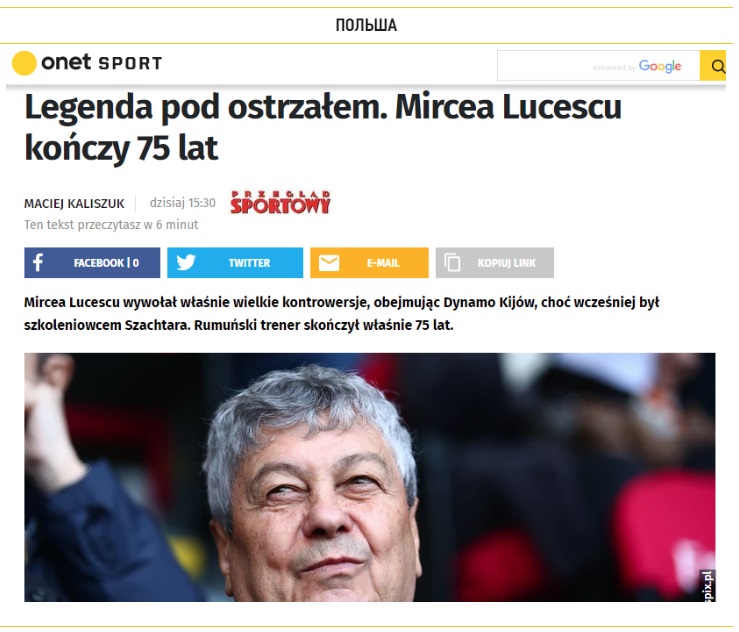Open the Przegląd Sportowy logo
739x632 pixels.
pyautogui.click(x=280, y=202)
